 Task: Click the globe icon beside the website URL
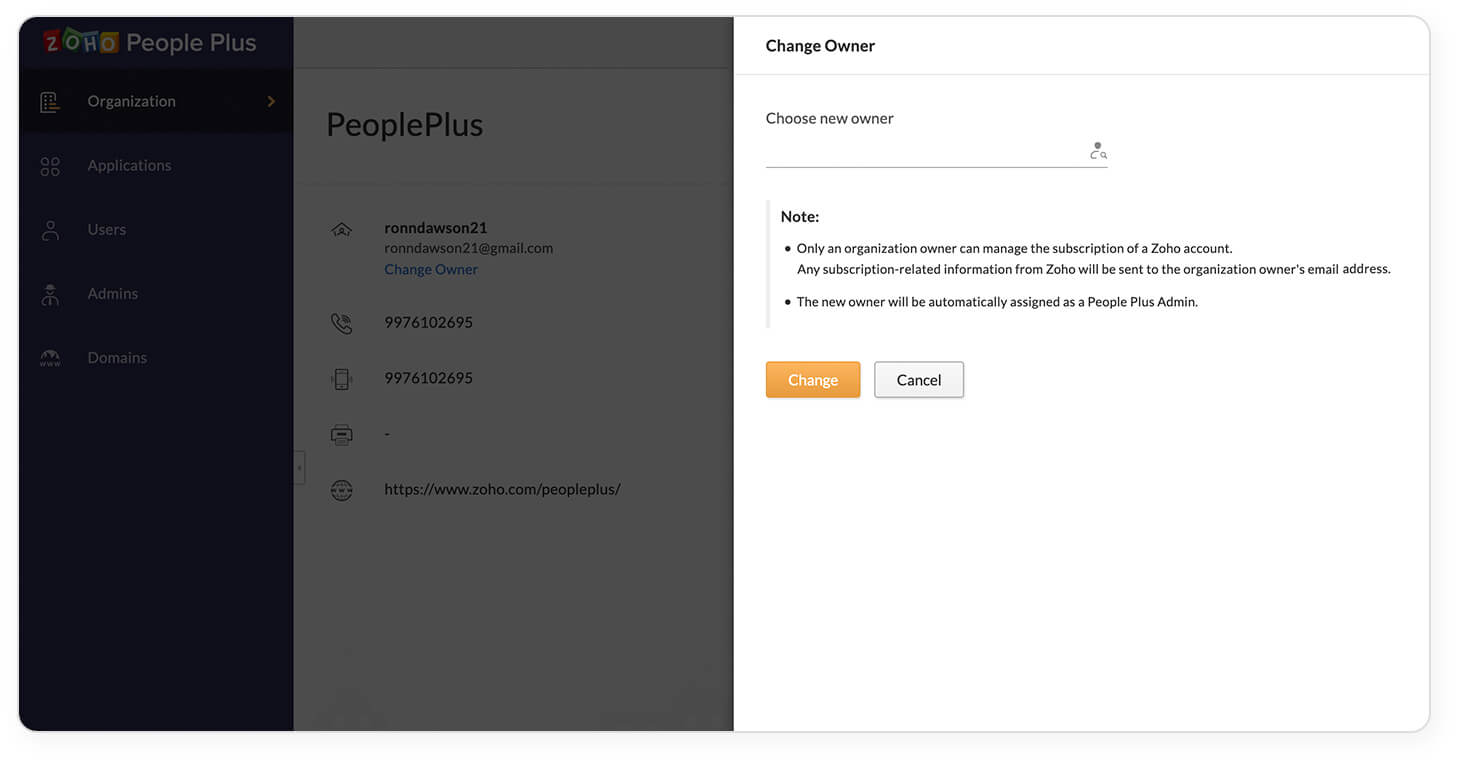(x=342, y=489)
